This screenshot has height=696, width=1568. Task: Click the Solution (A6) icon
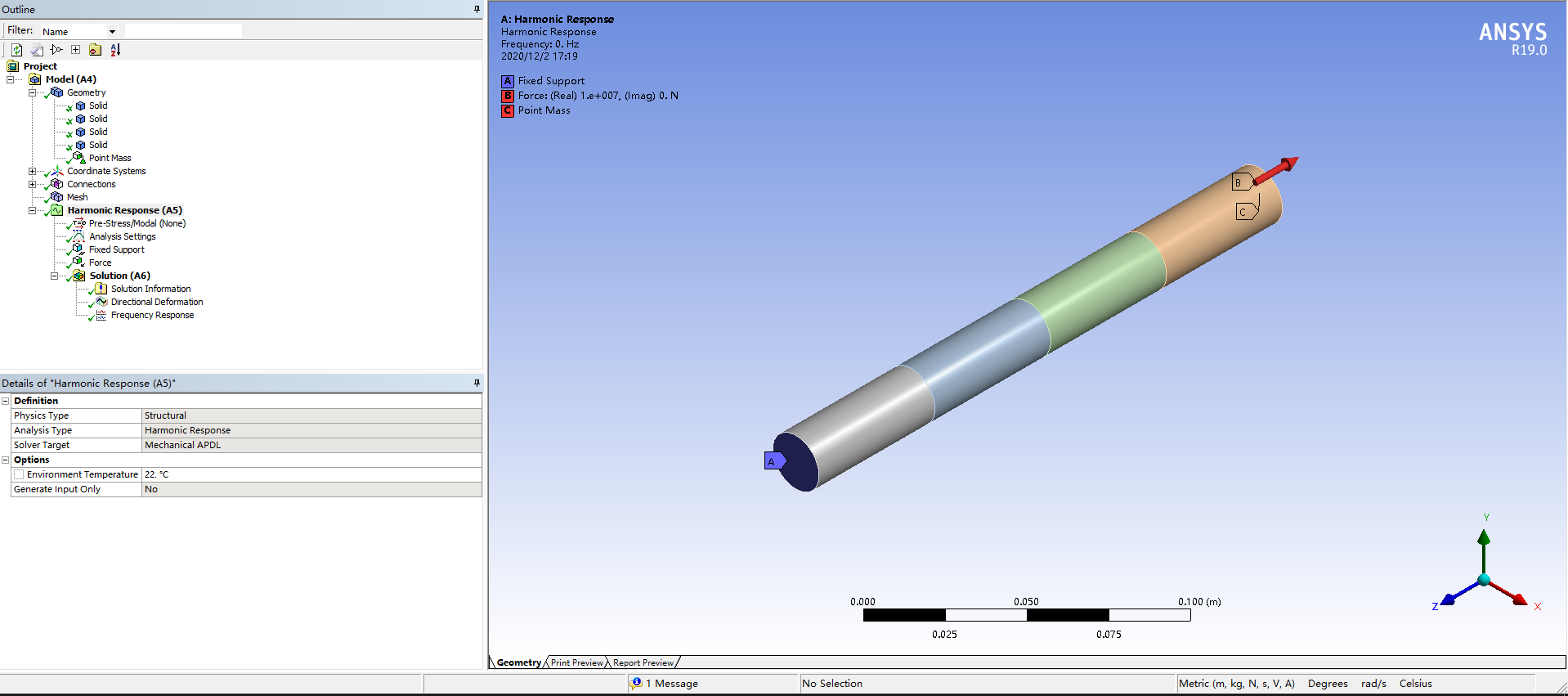(x=79, y=276)
